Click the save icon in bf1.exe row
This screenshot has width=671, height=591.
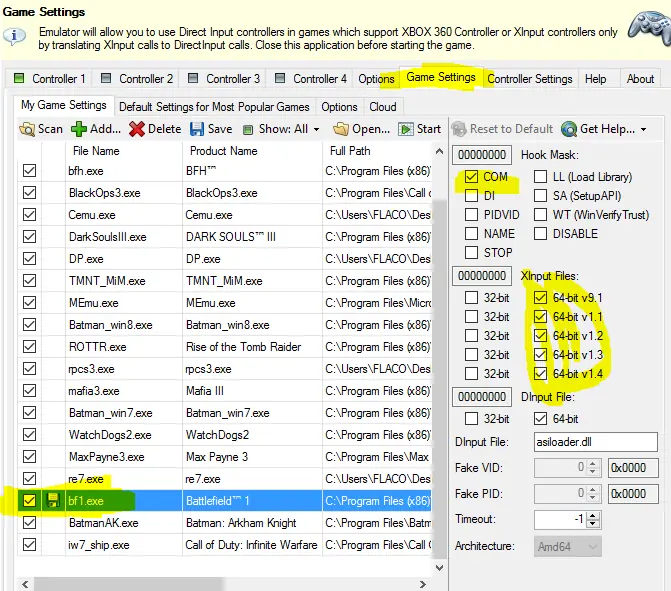(53, 500)
